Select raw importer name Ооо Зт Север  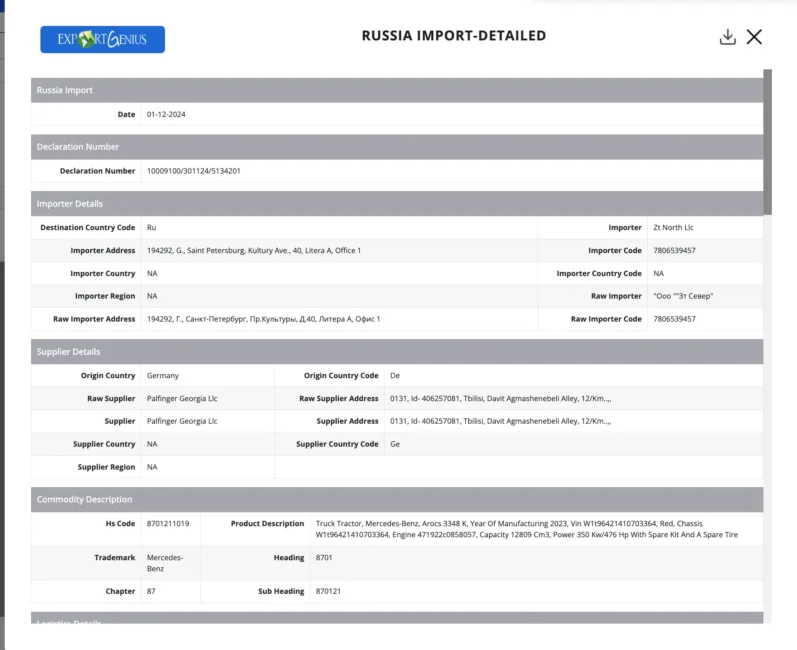pyautogui.click(x=683, y=296)
